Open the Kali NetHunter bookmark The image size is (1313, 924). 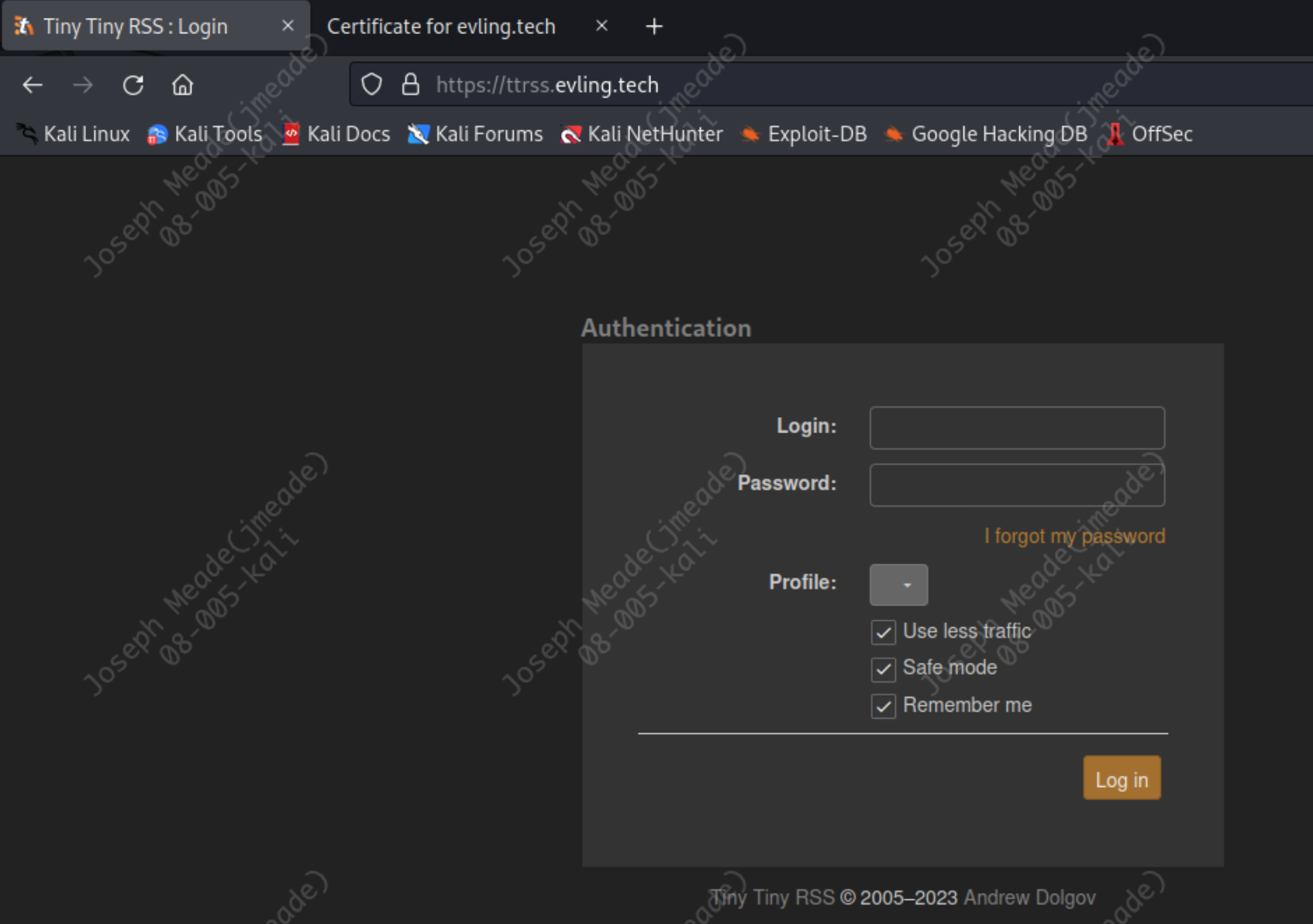(642, 134)
